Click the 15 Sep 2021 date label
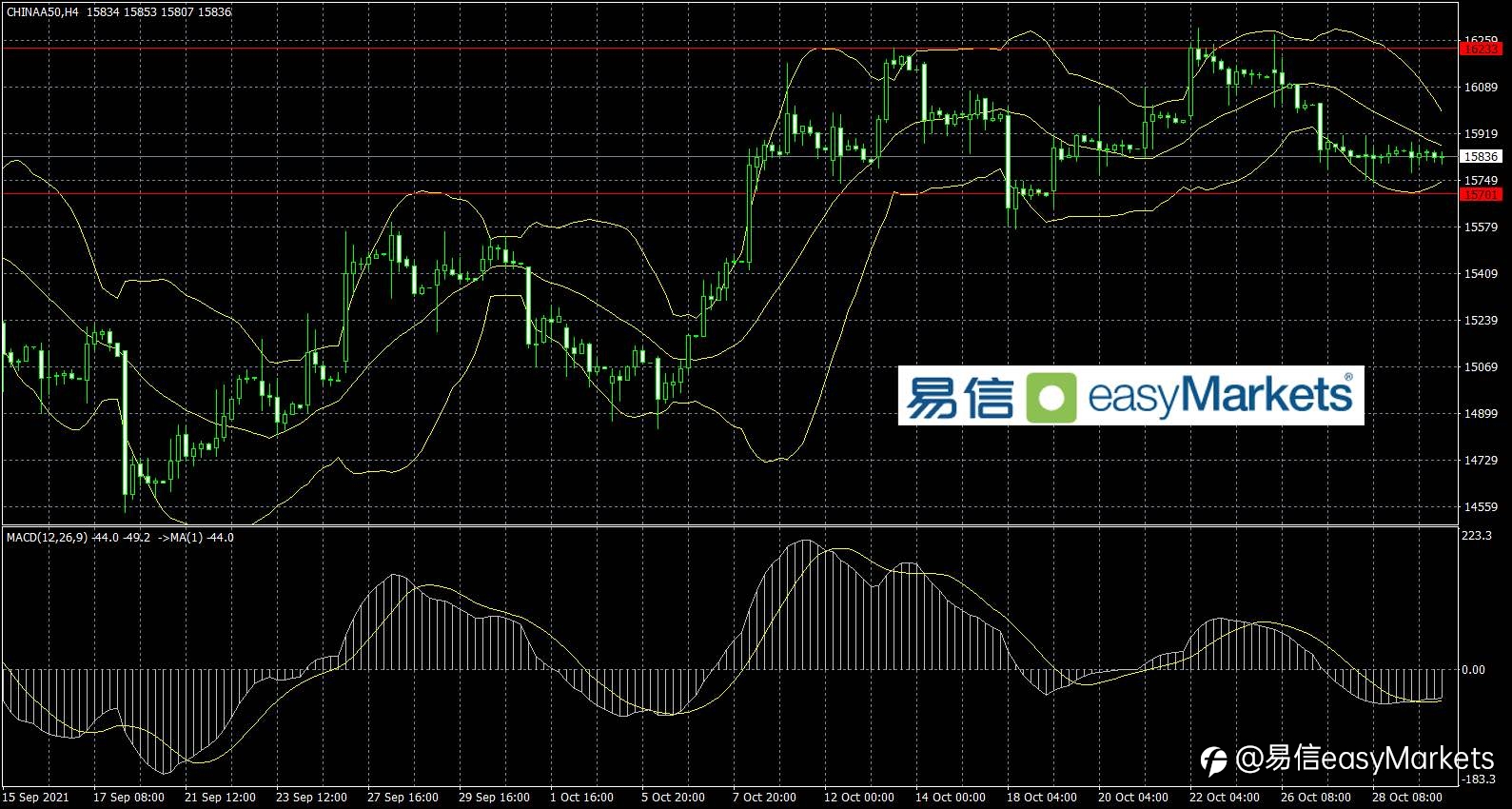 36,798
